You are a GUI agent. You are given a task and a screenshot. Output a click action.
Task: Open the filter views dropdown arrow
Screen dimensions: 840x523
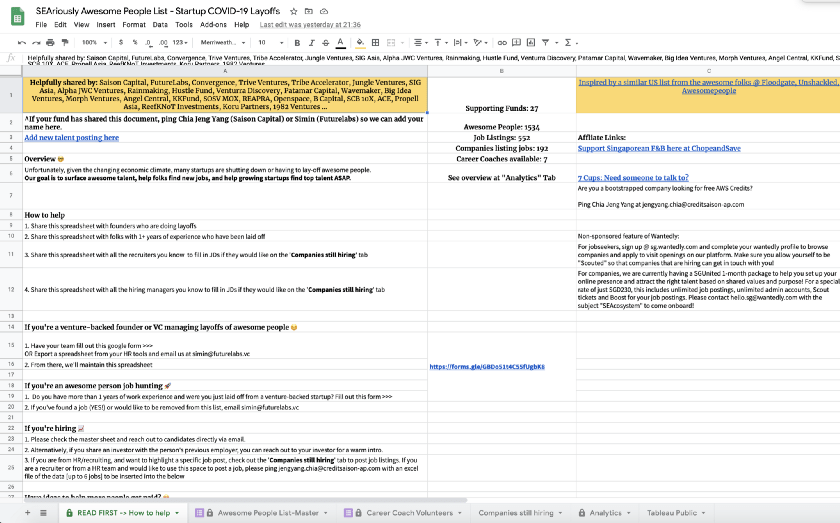click(x=557, y=42)
